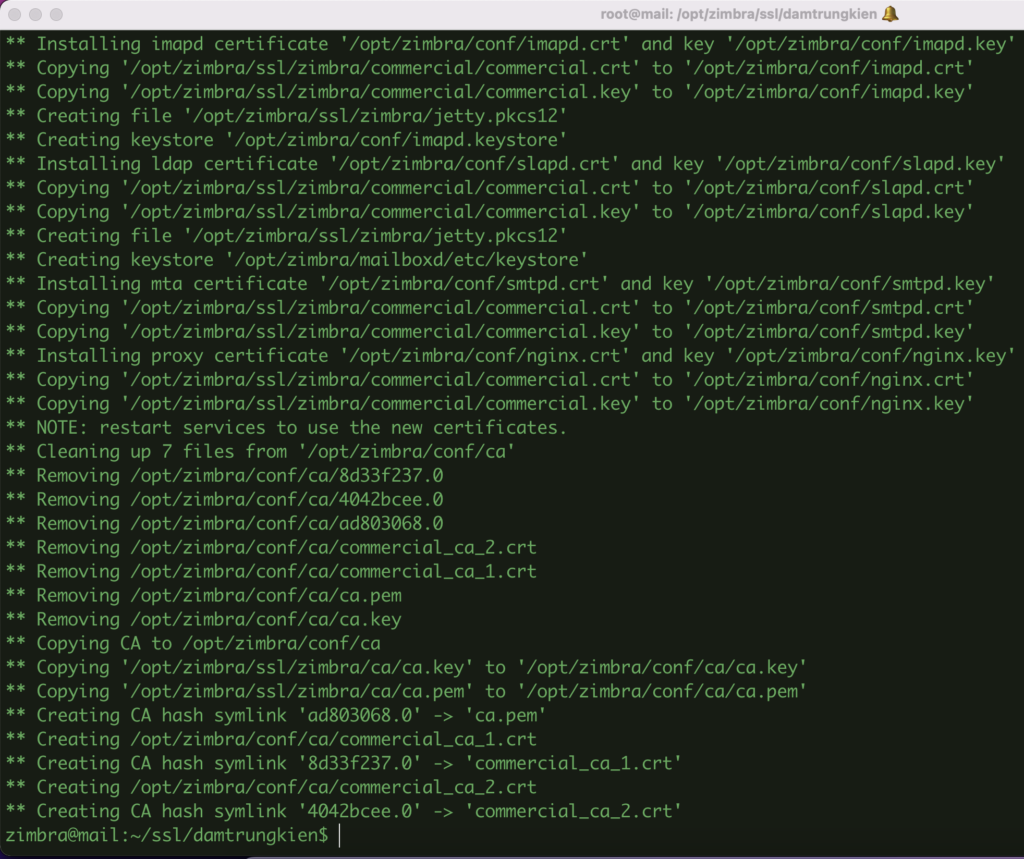Click the 'Removing /opt/zimbra/conf/ca/ca.key' line
Viewport: 1024px width, 859px height.
point(204,620)
